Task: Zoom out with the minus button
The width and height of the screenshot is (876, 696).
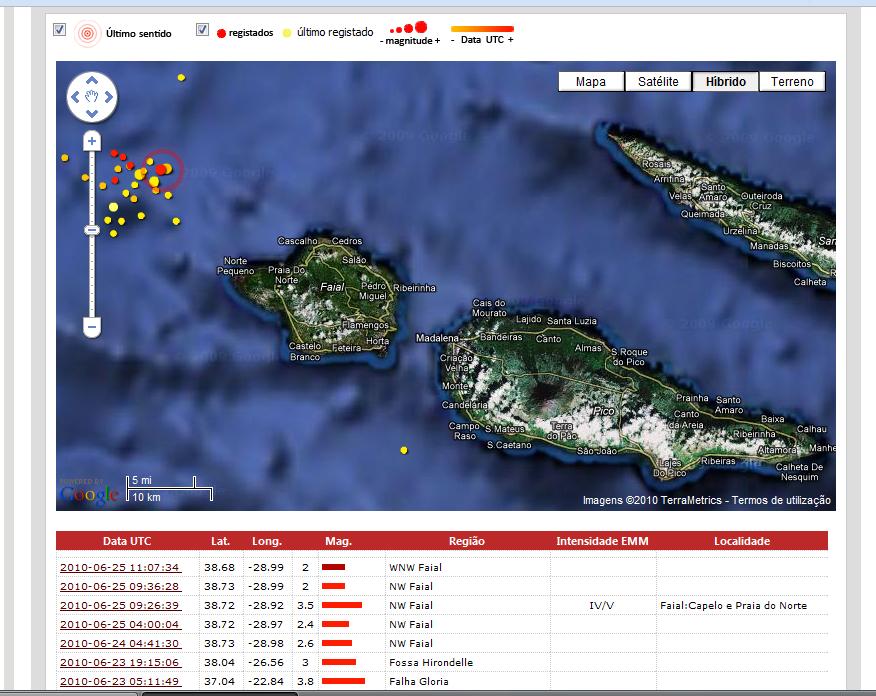Action: [x=92, y=327]
